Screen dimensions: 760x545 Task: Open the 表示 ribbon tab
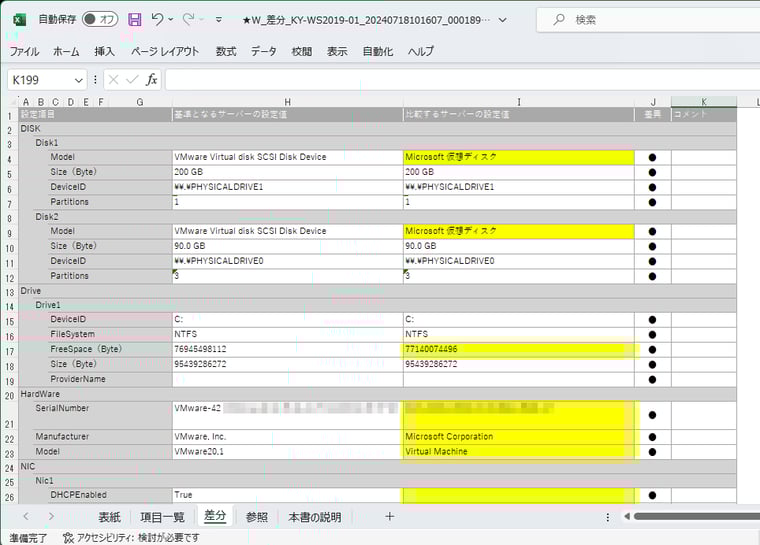click(337, 51)
